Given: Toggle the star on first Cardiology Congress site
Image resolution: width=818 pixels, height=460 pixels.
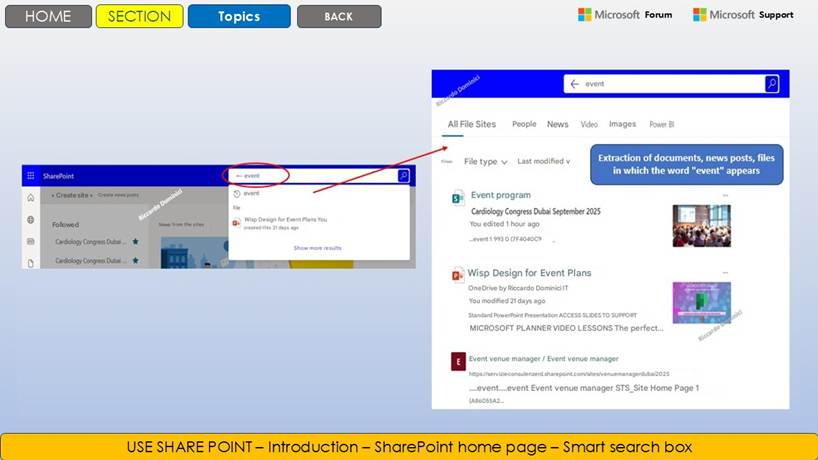Looking at the screenshot, I should click(136, 241).
